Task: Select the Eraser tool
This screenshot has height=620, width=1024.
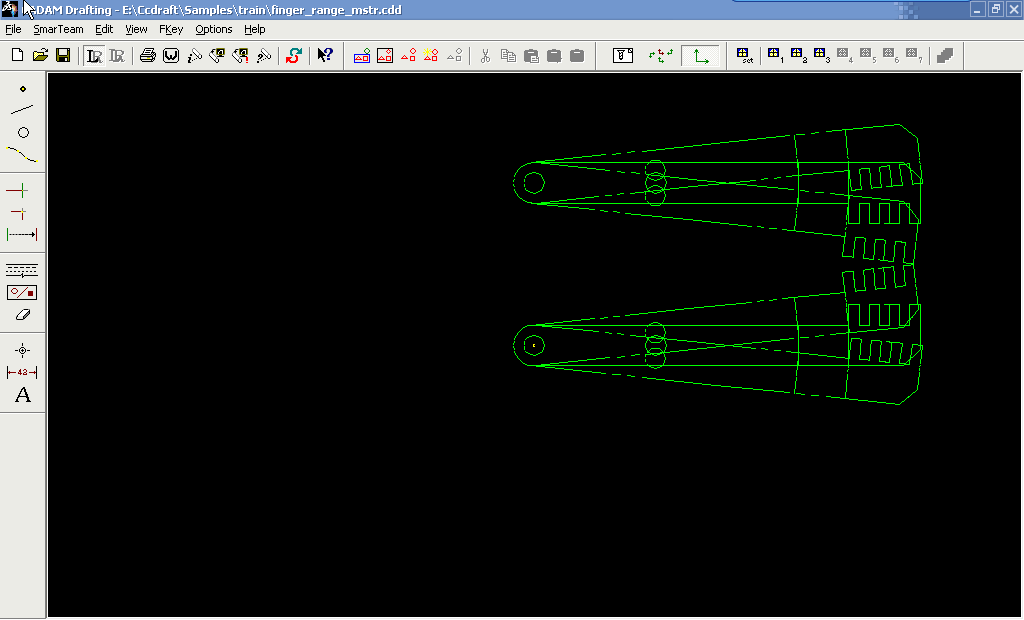Action: pos(23,315)
